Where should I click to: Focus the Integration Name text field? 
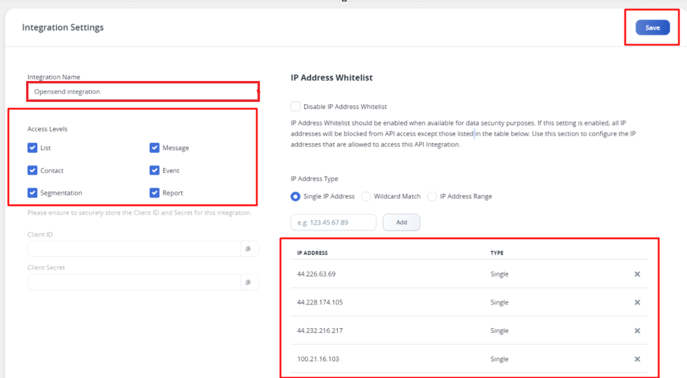tap(143, 92)
